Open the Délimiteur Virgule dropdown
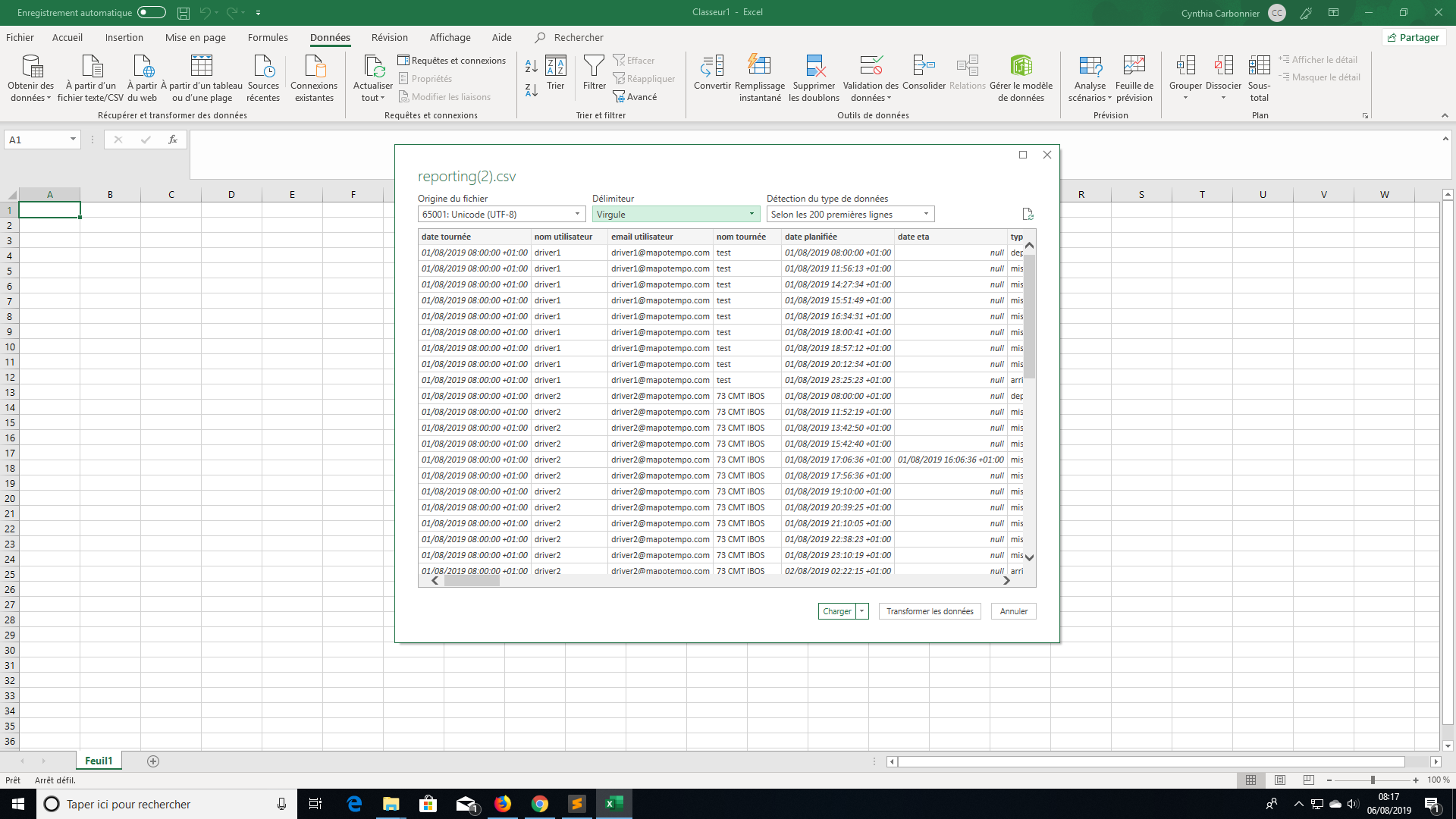This screenshot has width=1456, height=819. click(x=676, y=214)
